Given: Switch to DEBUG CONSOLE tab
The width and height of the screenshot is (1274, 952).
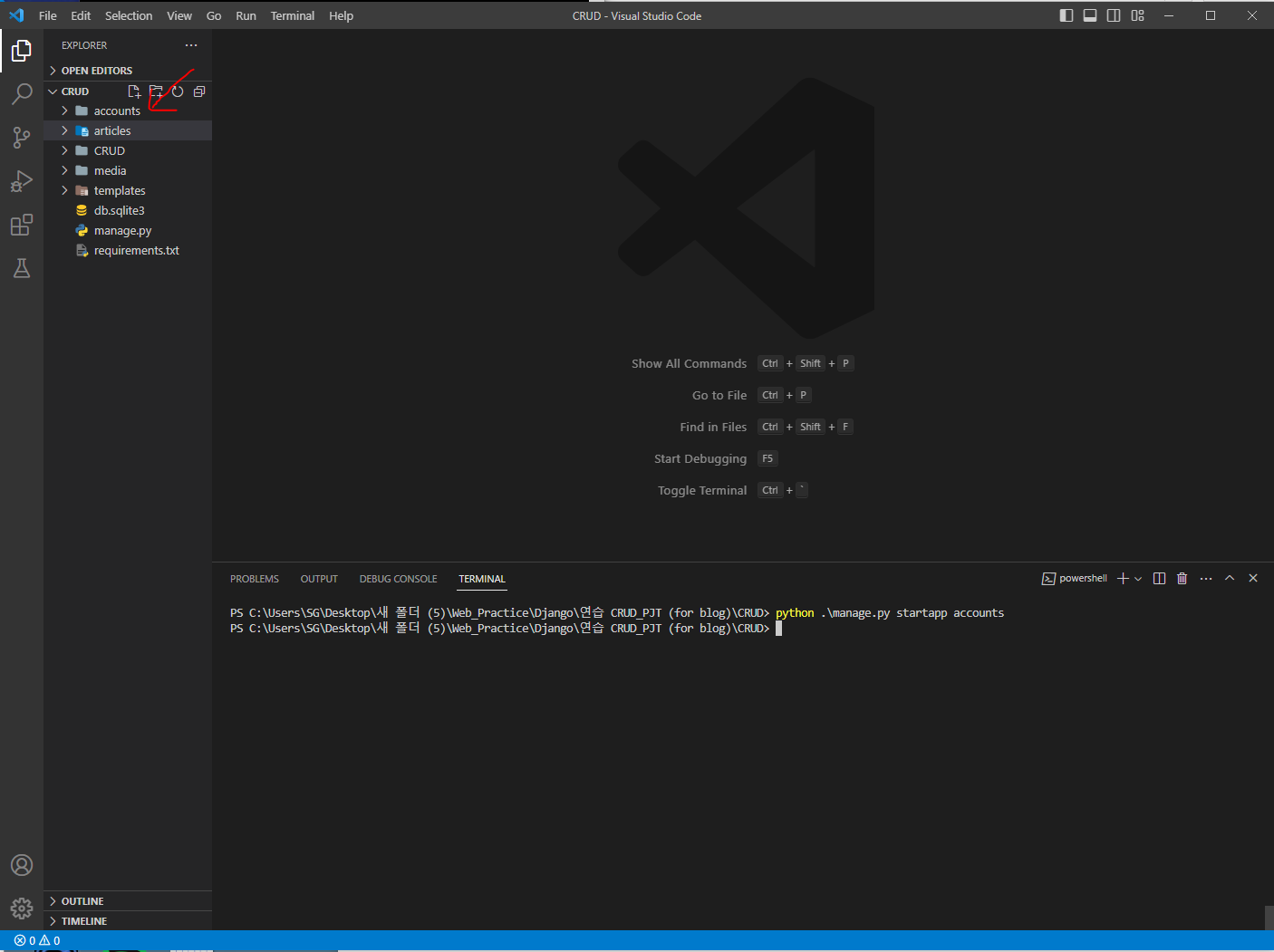Looking at the screenshot, I should [x=398, y=579].
